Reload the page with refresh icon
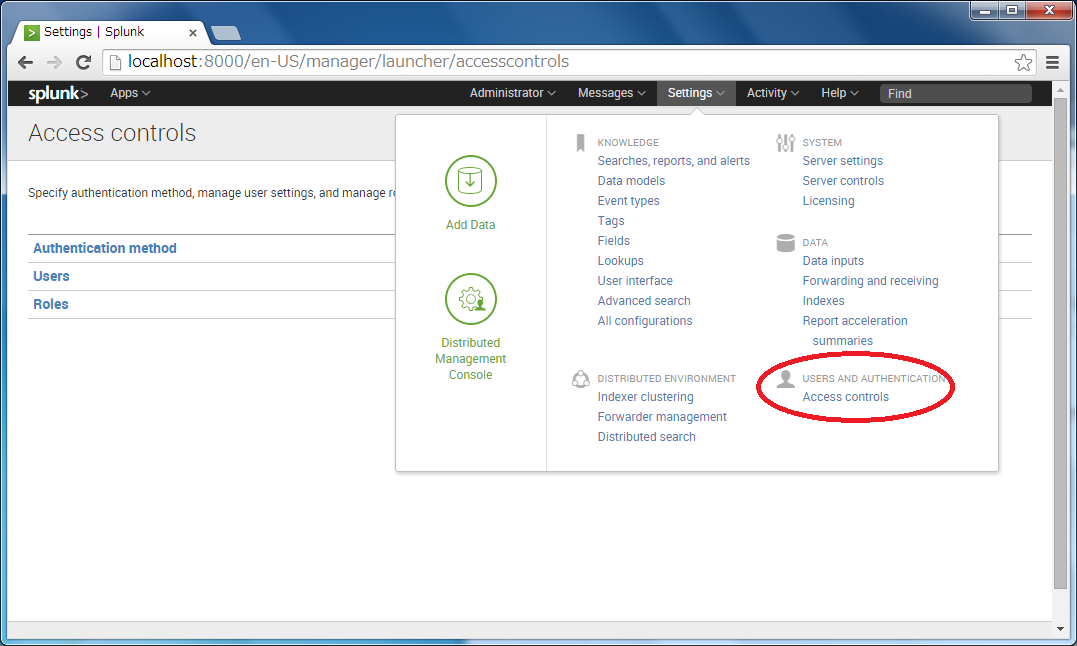 (83, 62)
